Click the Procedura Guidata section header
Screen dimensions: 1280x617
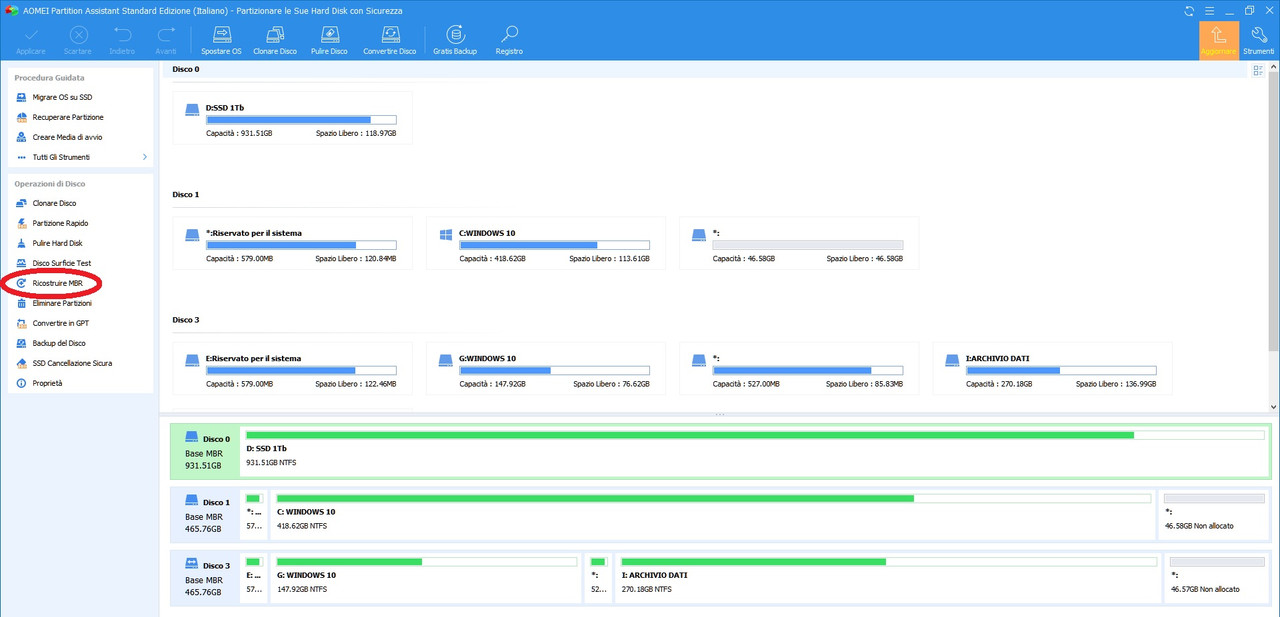[x=49, y=77]
